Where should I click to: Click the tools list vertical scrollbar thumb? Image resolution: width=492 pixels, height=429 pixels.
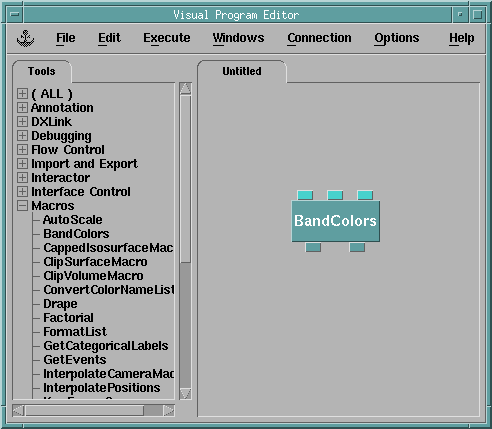[x=185, y=179]
